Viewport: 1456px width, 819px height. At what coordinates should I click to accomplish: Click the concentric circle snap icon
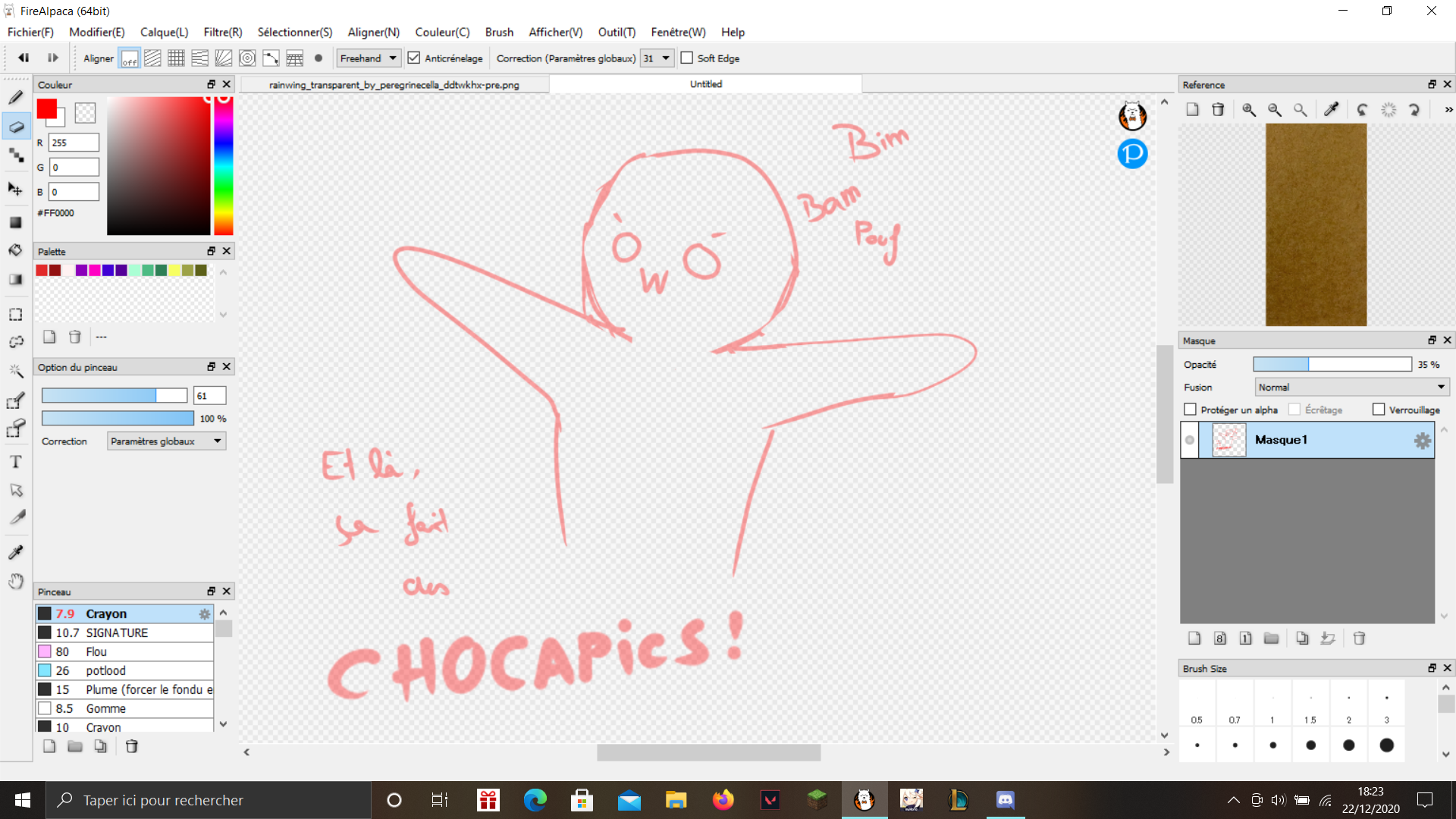247,58
